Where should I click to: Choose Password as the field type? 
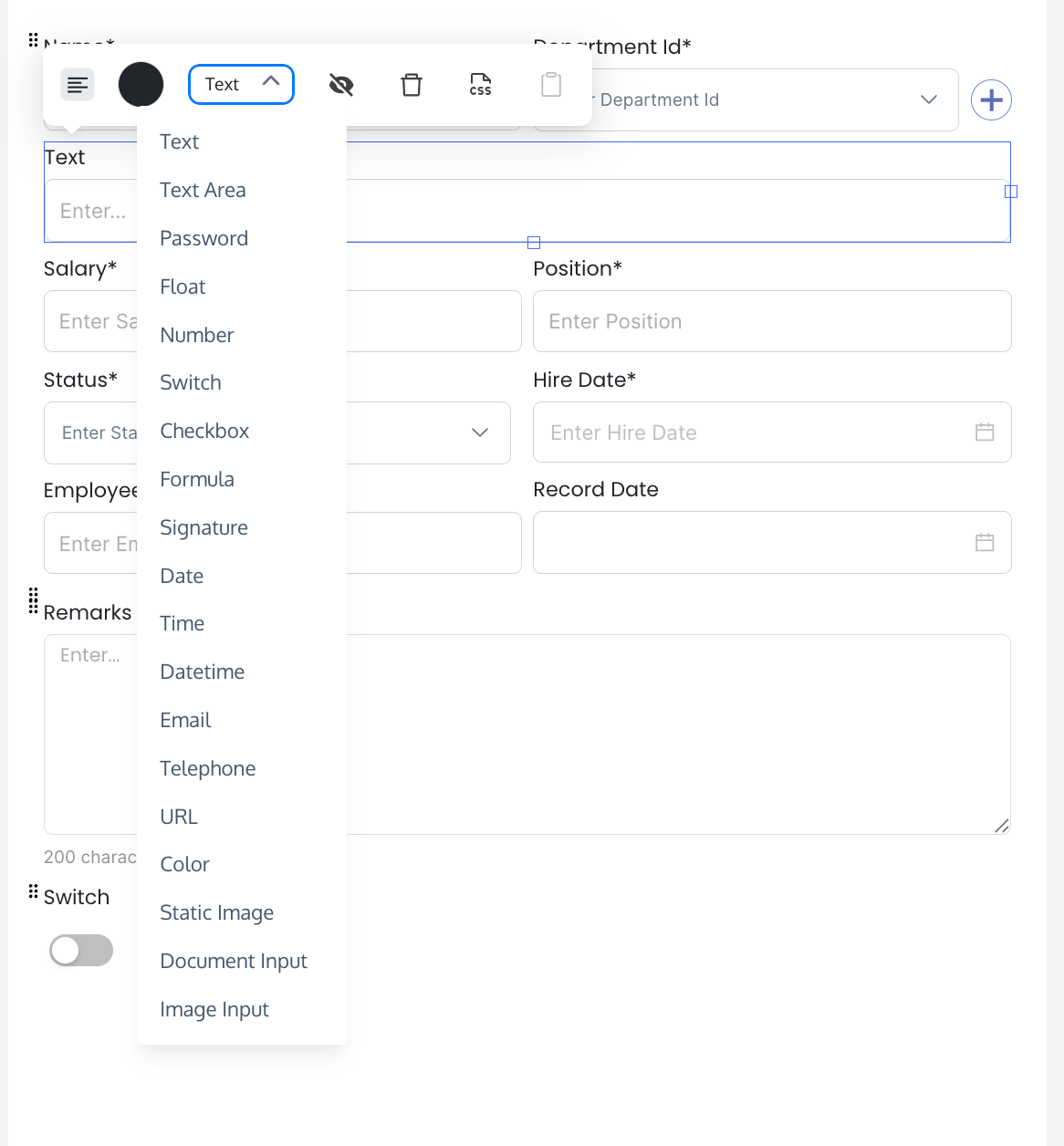coord(203,238)
